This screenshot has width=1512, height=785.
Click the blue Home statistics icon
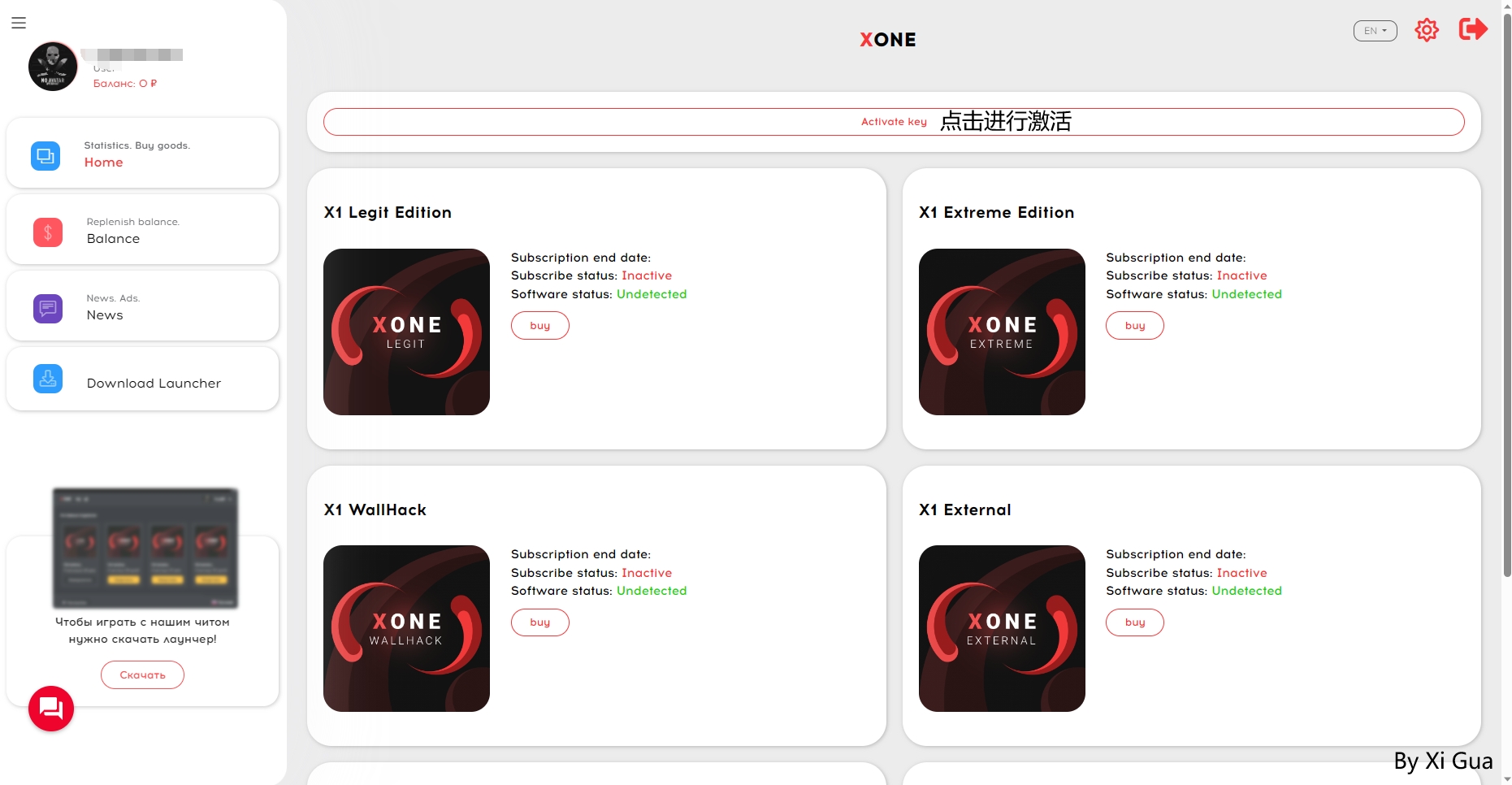pyautogui.click(x=45, y=155)
